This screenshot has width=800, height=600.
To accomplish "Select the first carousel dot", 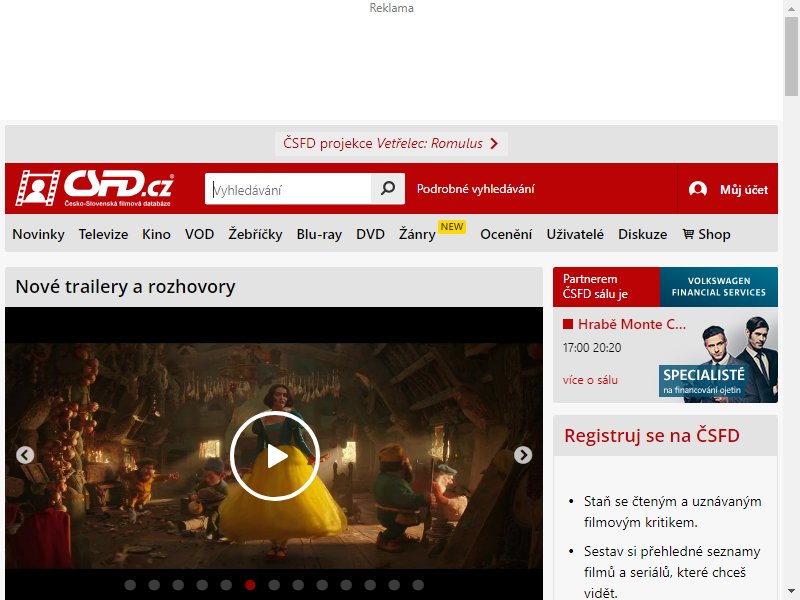I will click(x=130, y=585).
